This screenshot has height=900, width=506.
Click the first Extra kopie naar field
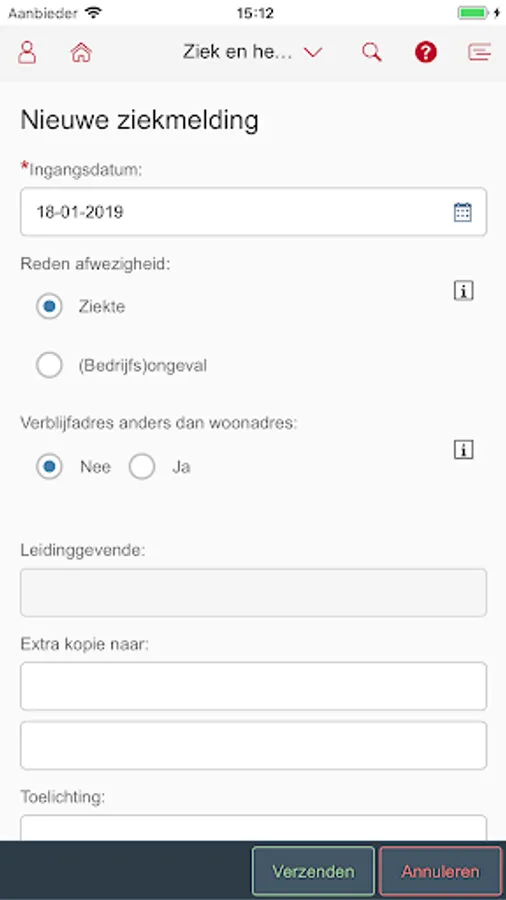[x=254, y=686]
